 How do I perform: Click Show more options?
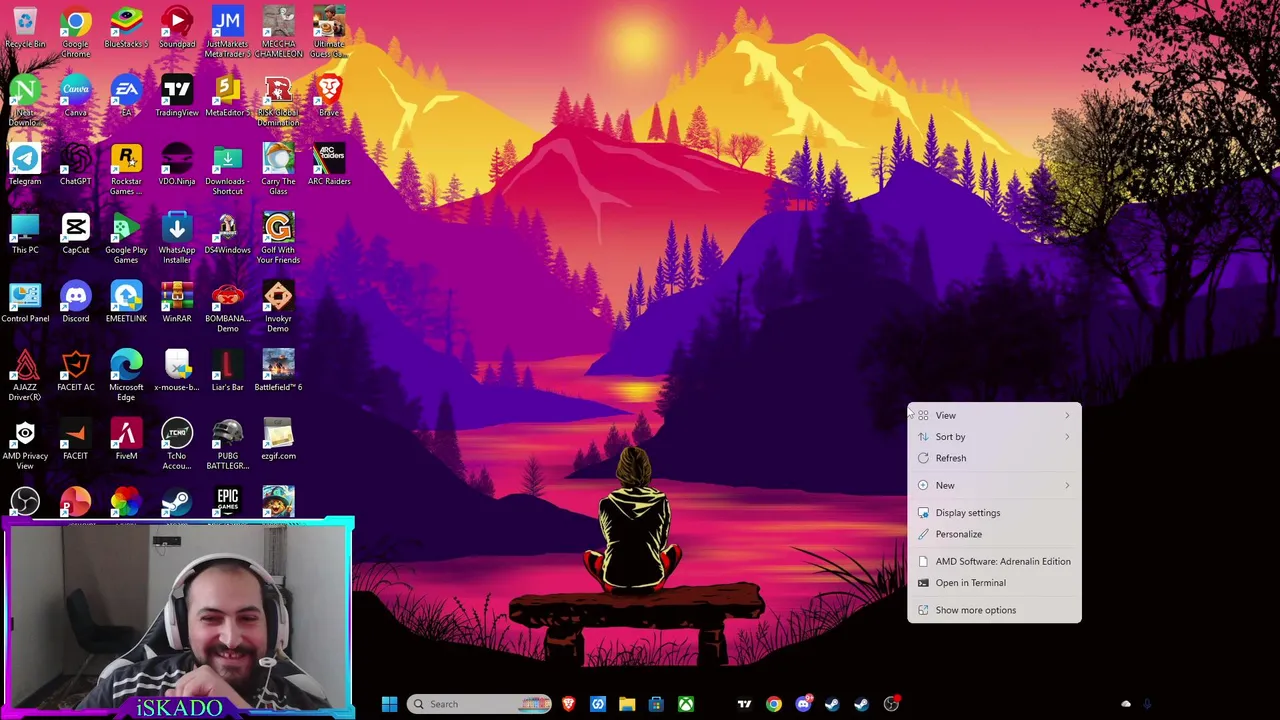pyautogui.click(x=994, y=610)
